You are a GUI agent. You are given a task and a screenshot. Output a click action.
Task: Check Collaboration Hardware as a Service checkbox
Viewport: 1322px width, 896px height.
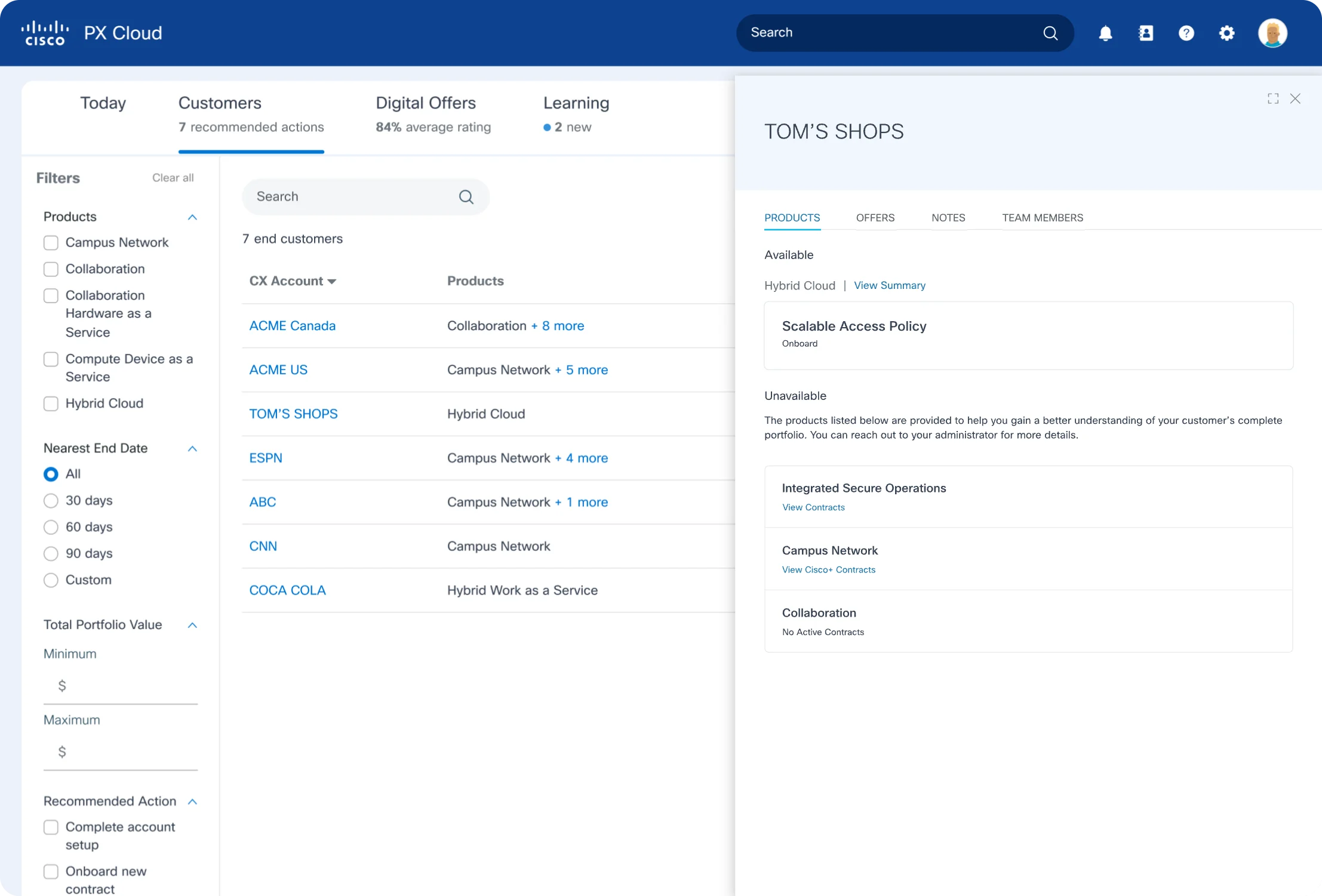click(x=51, y=295)
